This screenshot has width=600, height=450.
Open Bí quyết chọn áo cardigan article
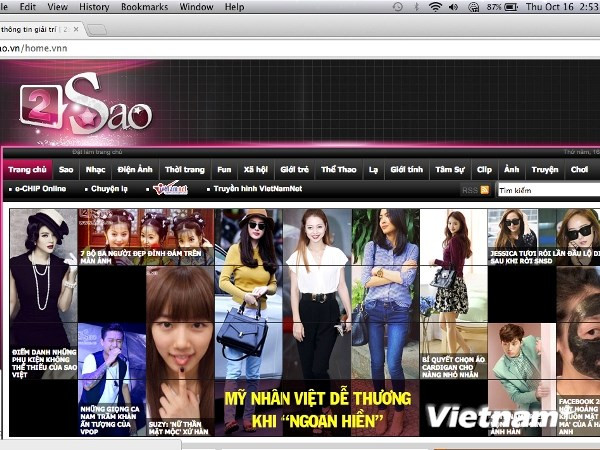(x=453, y=293)
